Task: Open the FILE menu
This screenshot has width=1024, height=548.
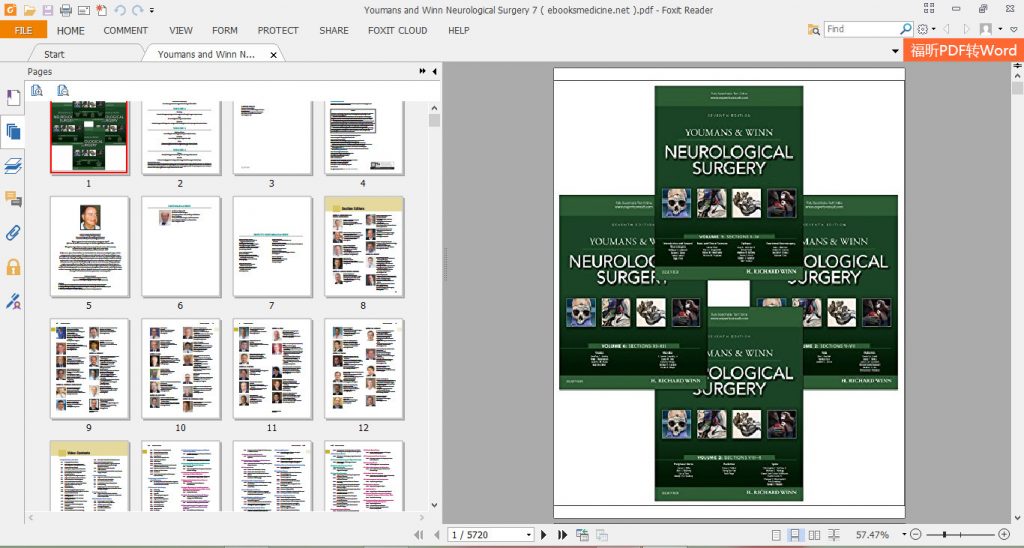Action: (24, 30)
